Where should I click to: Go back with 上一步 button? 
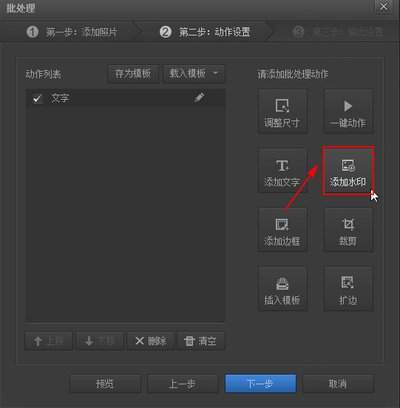pyautogui.click(x=182, y=384)
